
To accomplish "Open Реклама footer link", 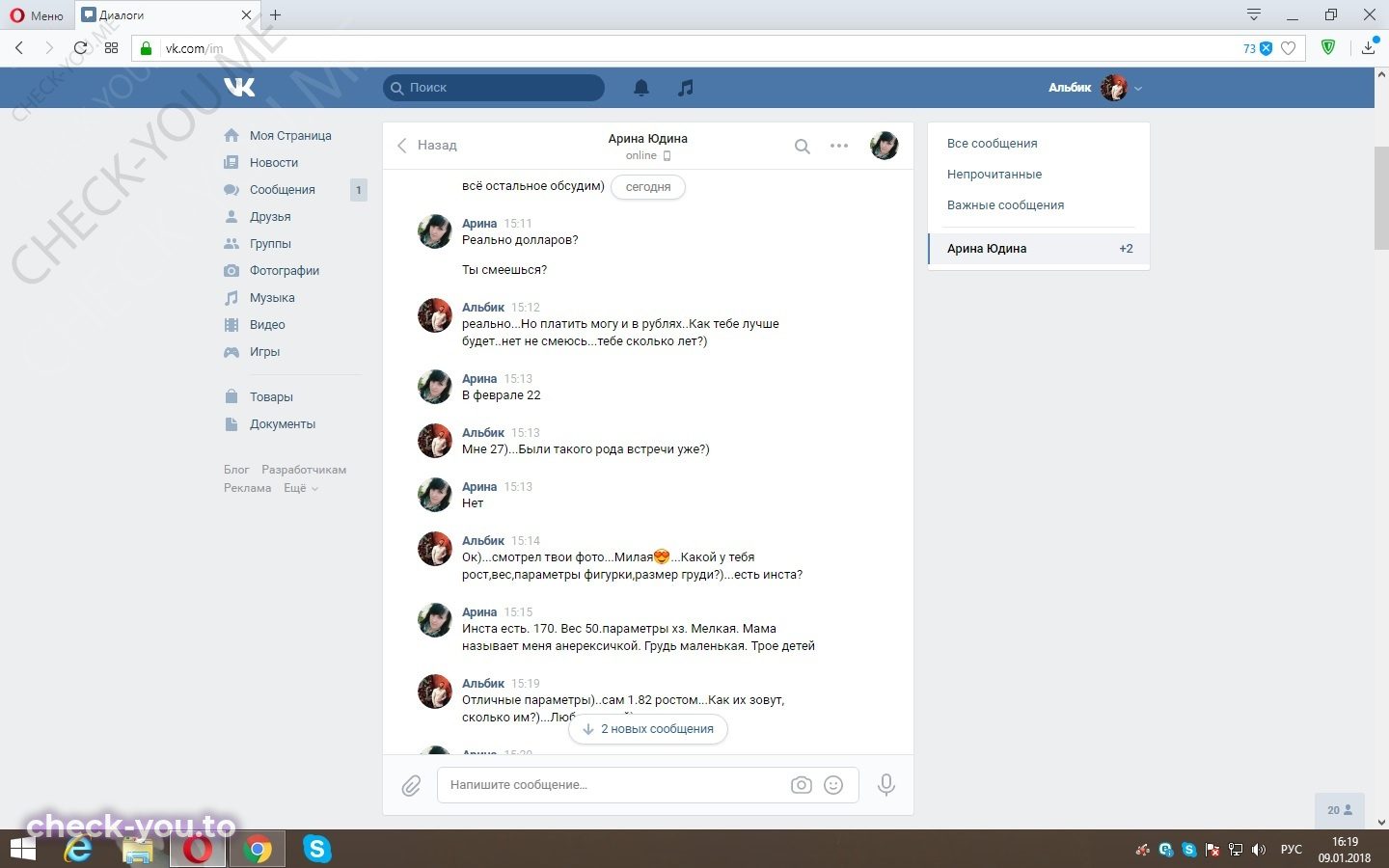I will pyautogui.click(x=247, y=488).
